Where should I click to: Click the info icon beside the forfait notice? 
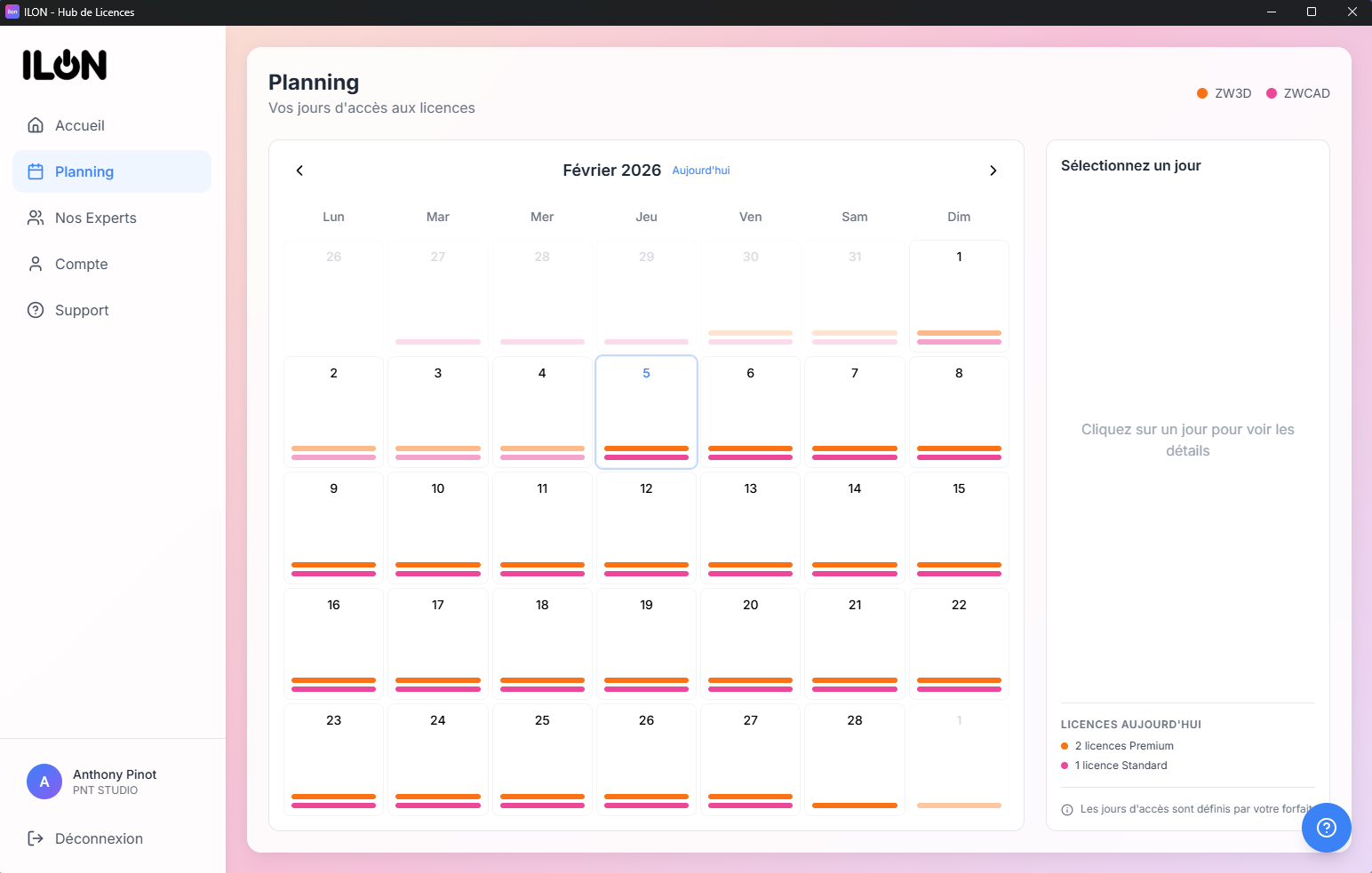[1066, 809]
